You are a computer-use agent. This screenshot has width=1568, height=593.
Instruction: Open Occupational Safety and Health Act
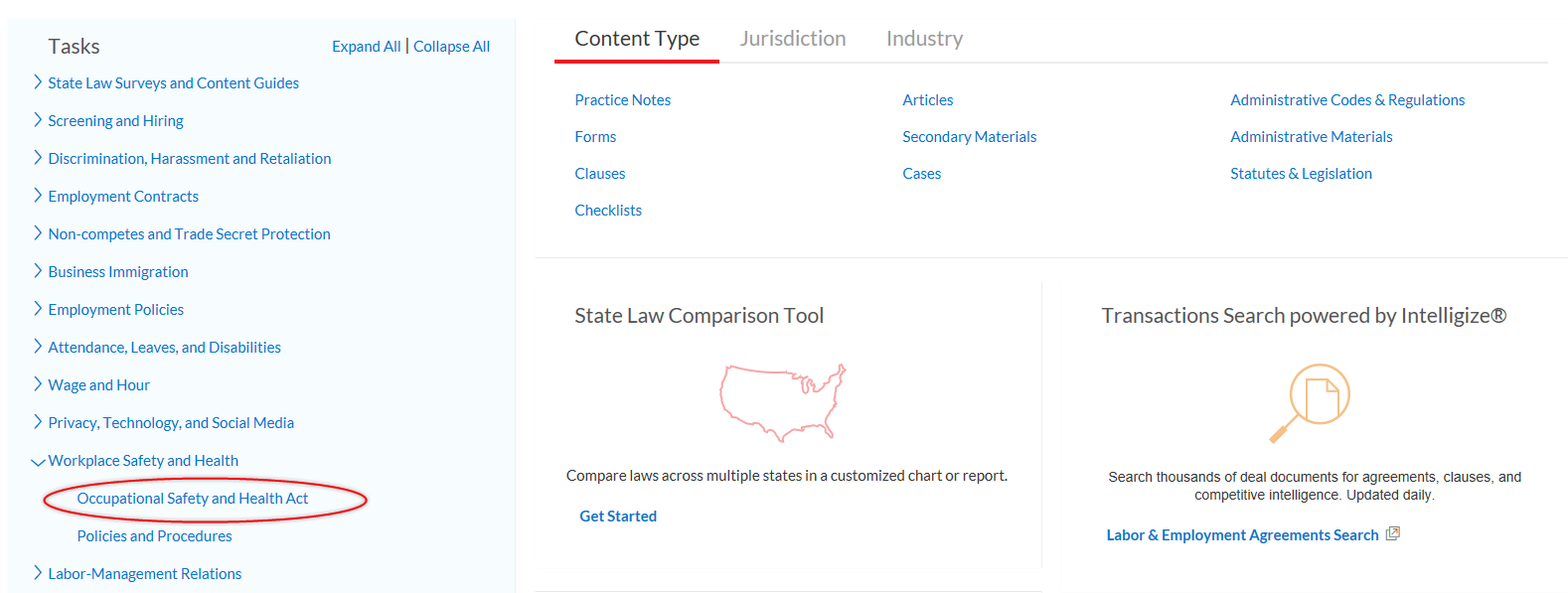pyautogui.click(x=193, y=499)
